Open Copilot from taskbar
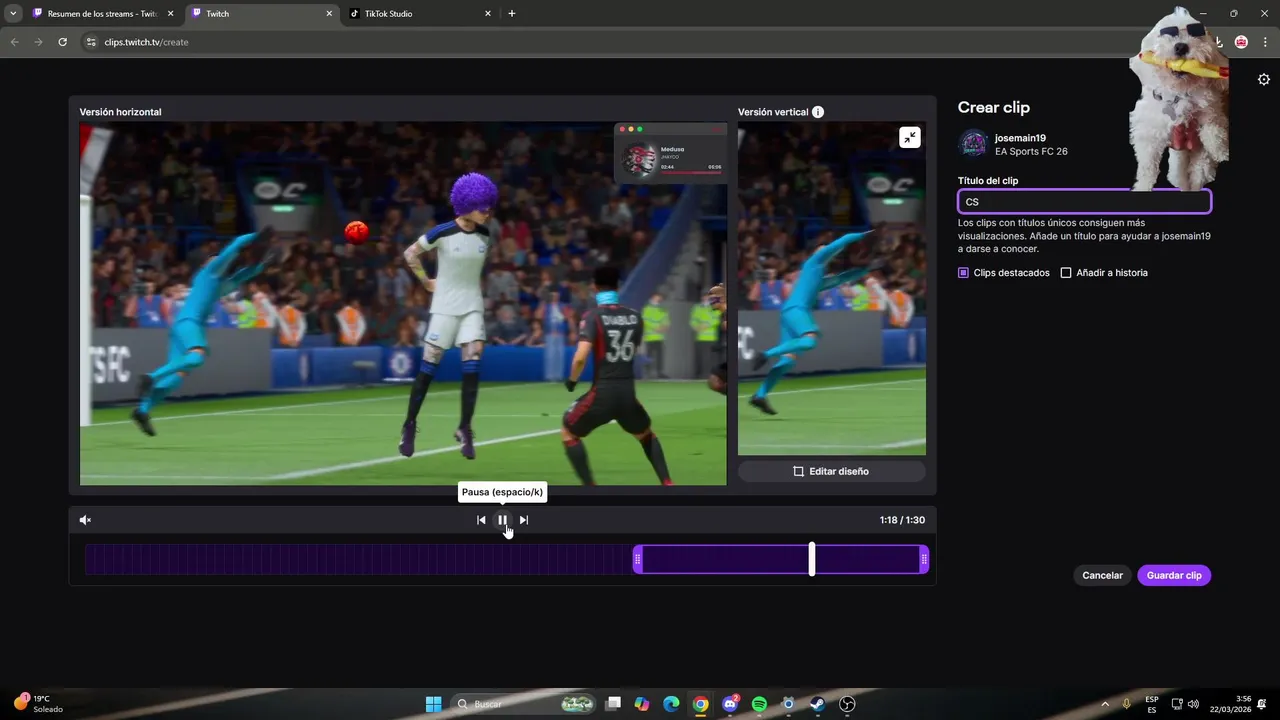 [642, 704]
